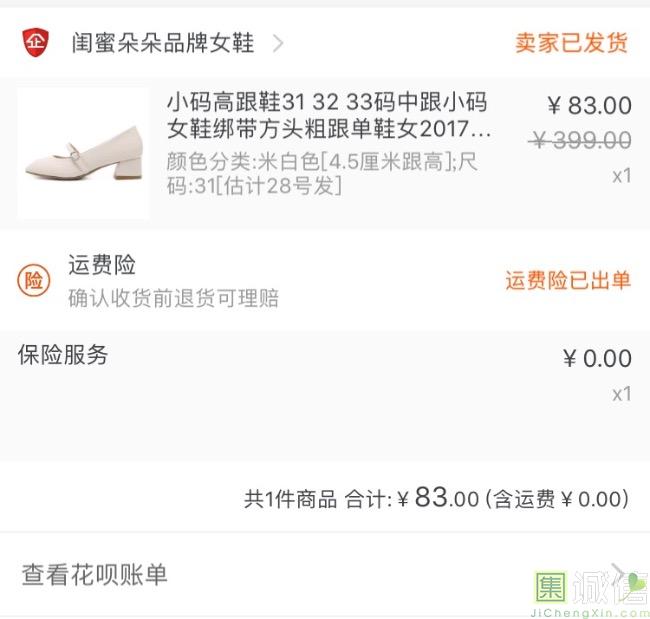Click the red enterprise shield badge icon

click(35, 43)
